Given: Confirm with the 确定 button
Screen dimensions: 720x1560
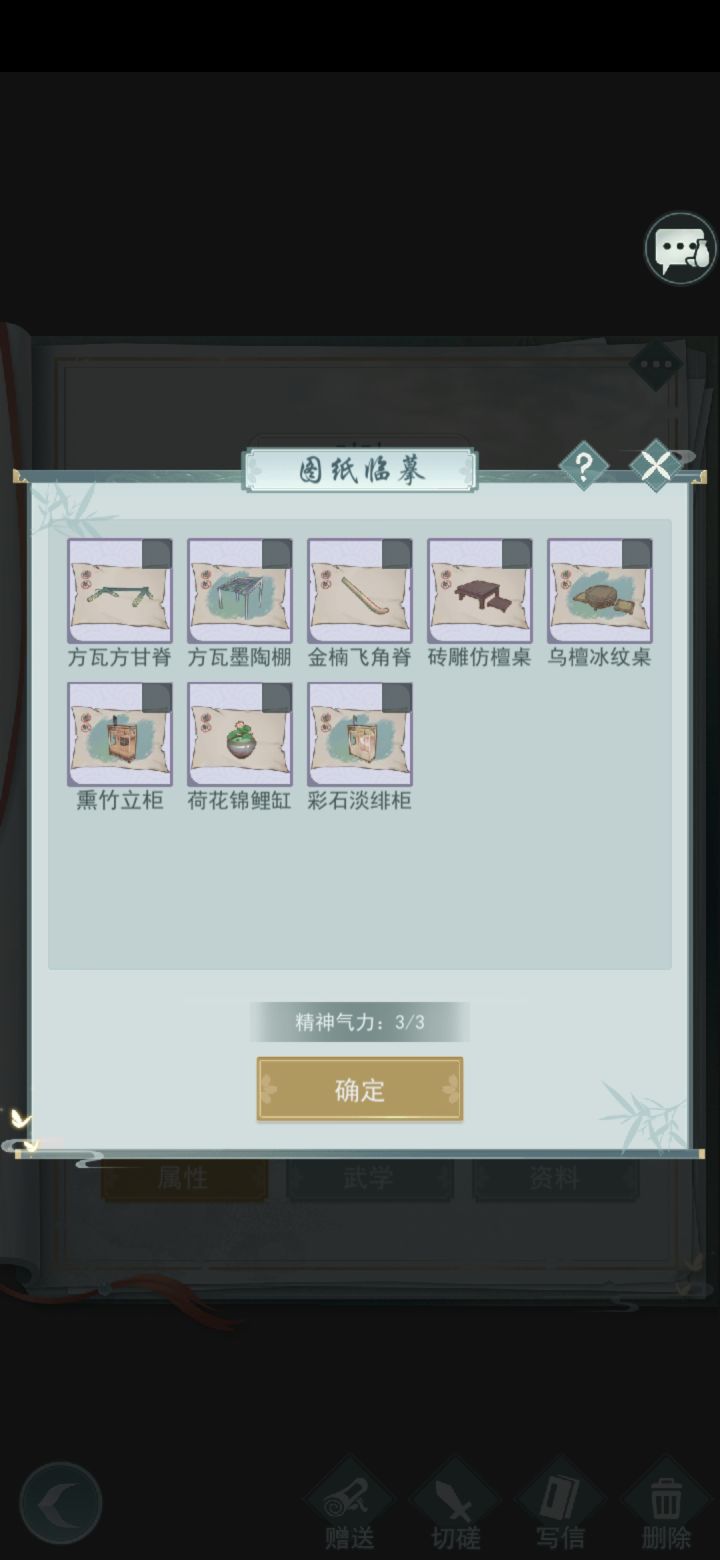Looking at the screenshot, I should tap(360, 1089).
